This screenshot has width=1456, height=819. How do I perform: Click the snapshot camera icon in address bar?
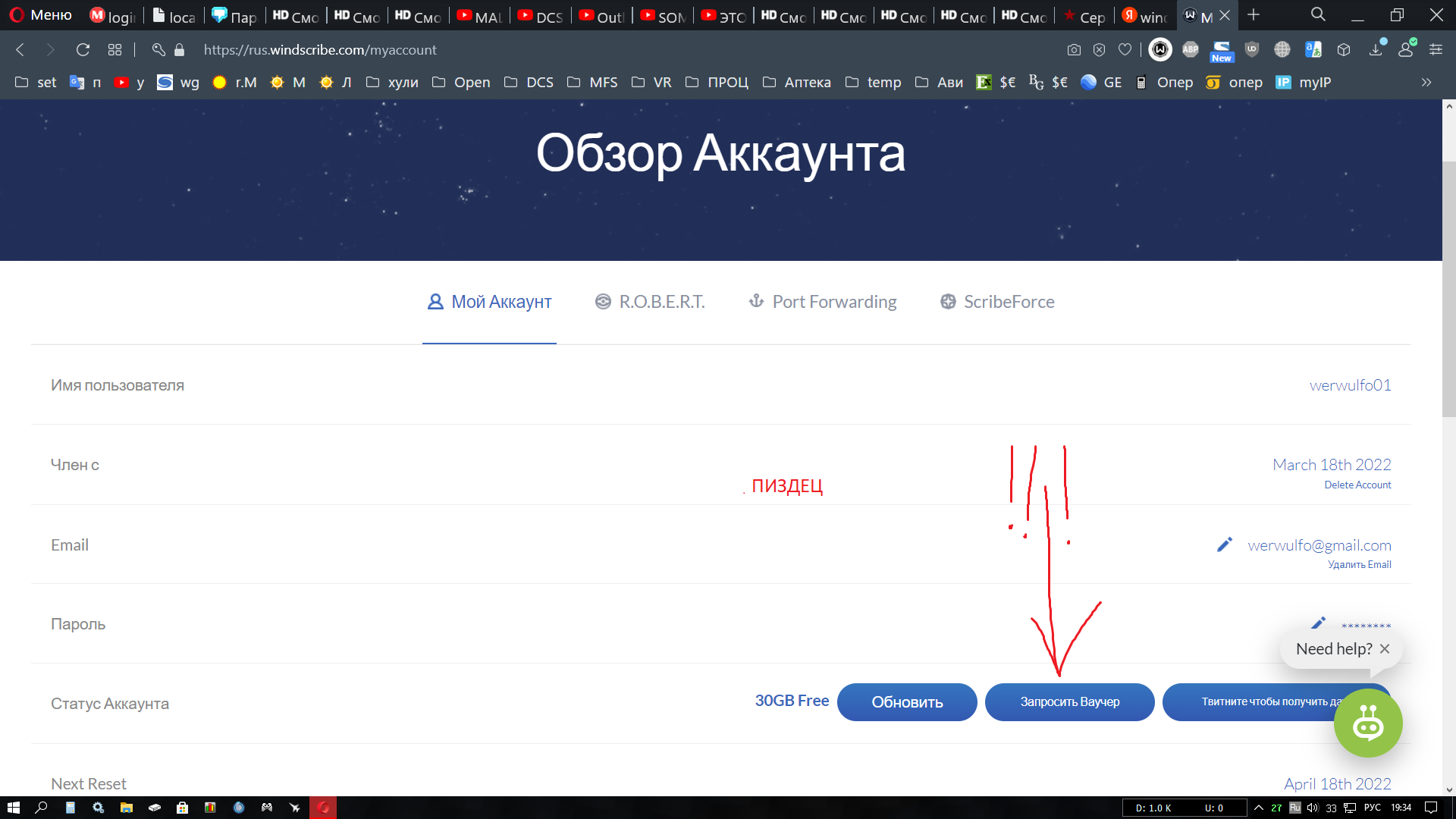click(1074, 50)
